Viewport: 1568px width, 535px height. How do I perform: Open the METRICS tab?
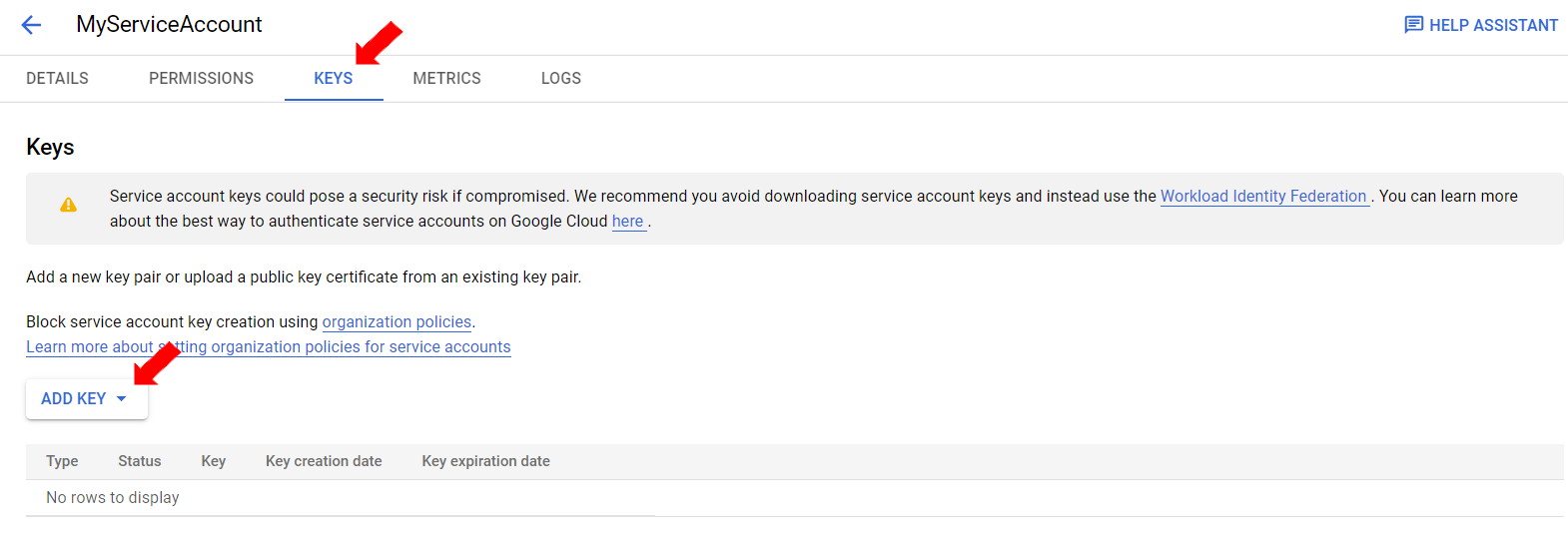pyautogui.click(x=446, y=78)
